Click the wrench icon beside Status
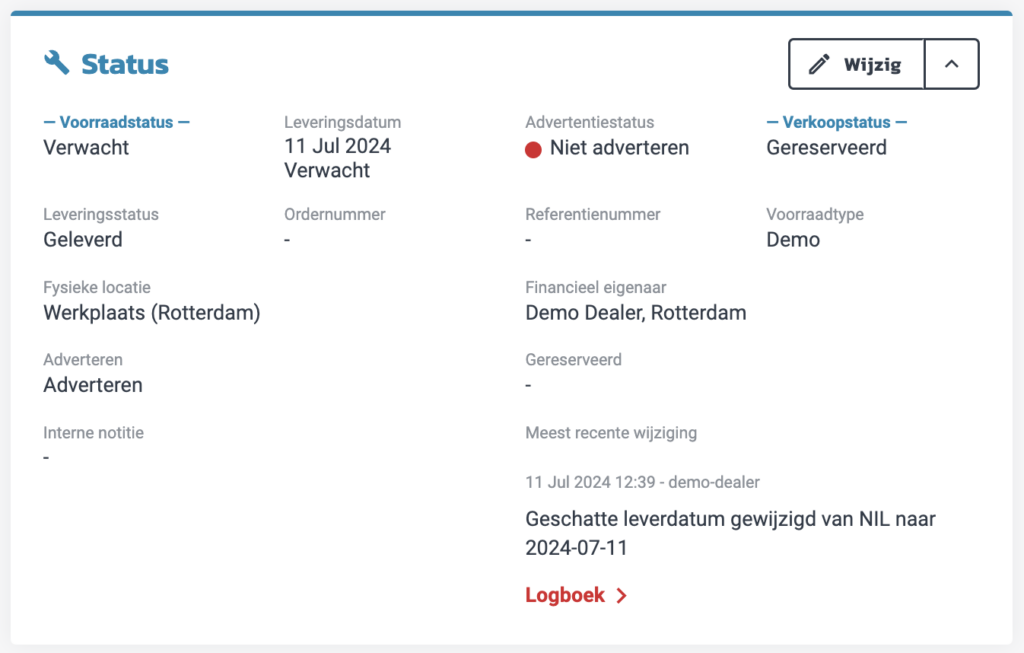The height and width of the screenshot is (653, 1024). (x=57, y=63)
